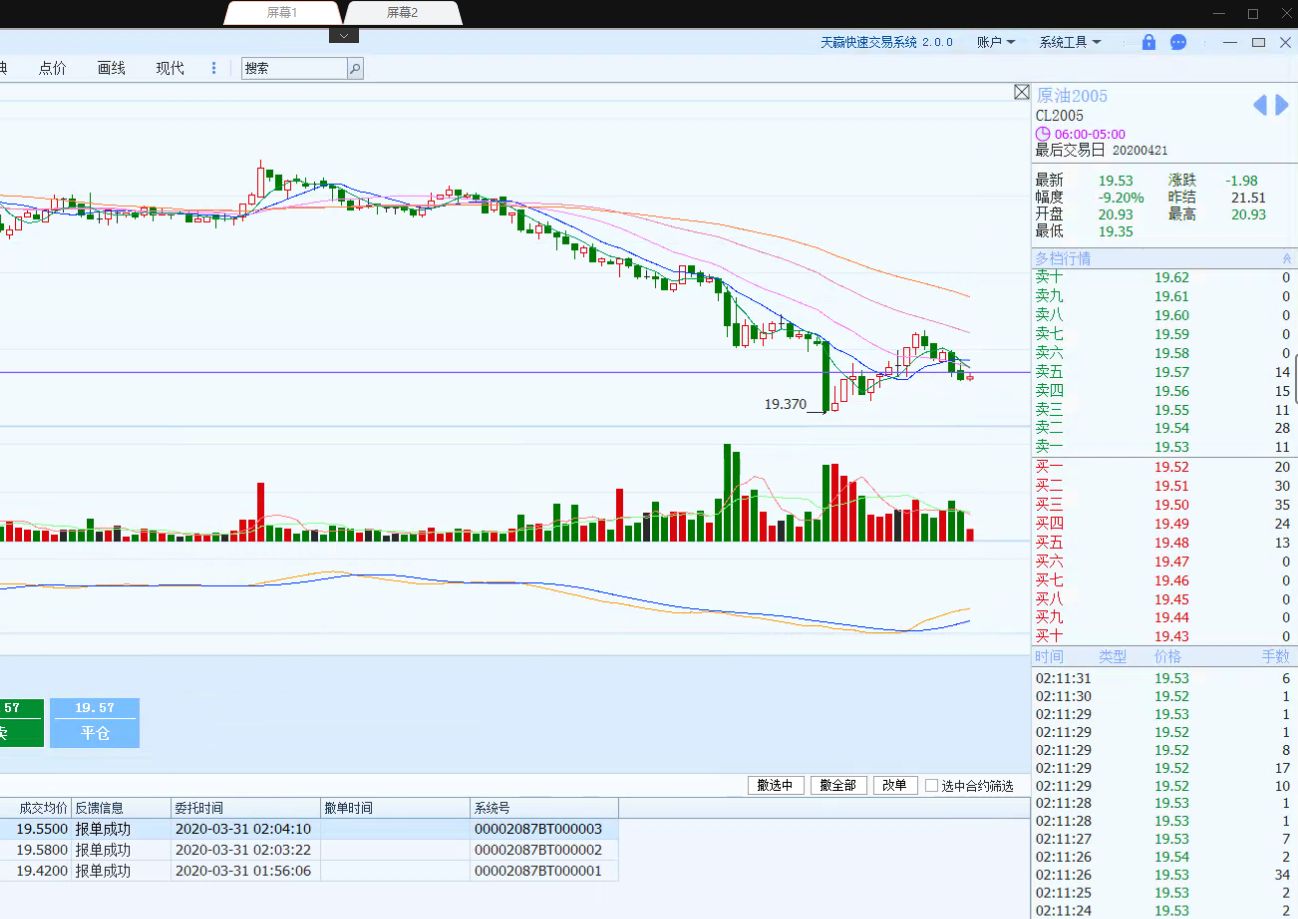Enable the 选中合约筛选 checkbox

coord(932,786)
